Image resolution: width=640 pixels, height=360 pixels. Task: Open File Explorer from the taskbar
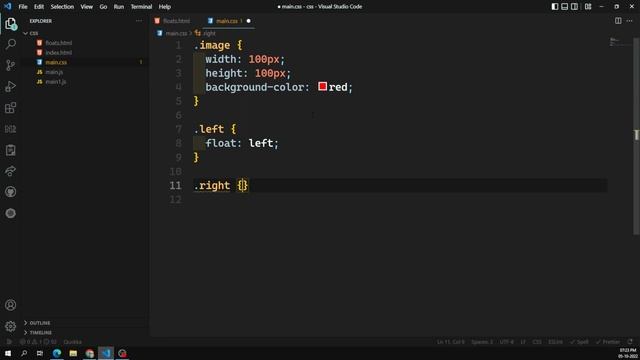(x=73, y=353)
